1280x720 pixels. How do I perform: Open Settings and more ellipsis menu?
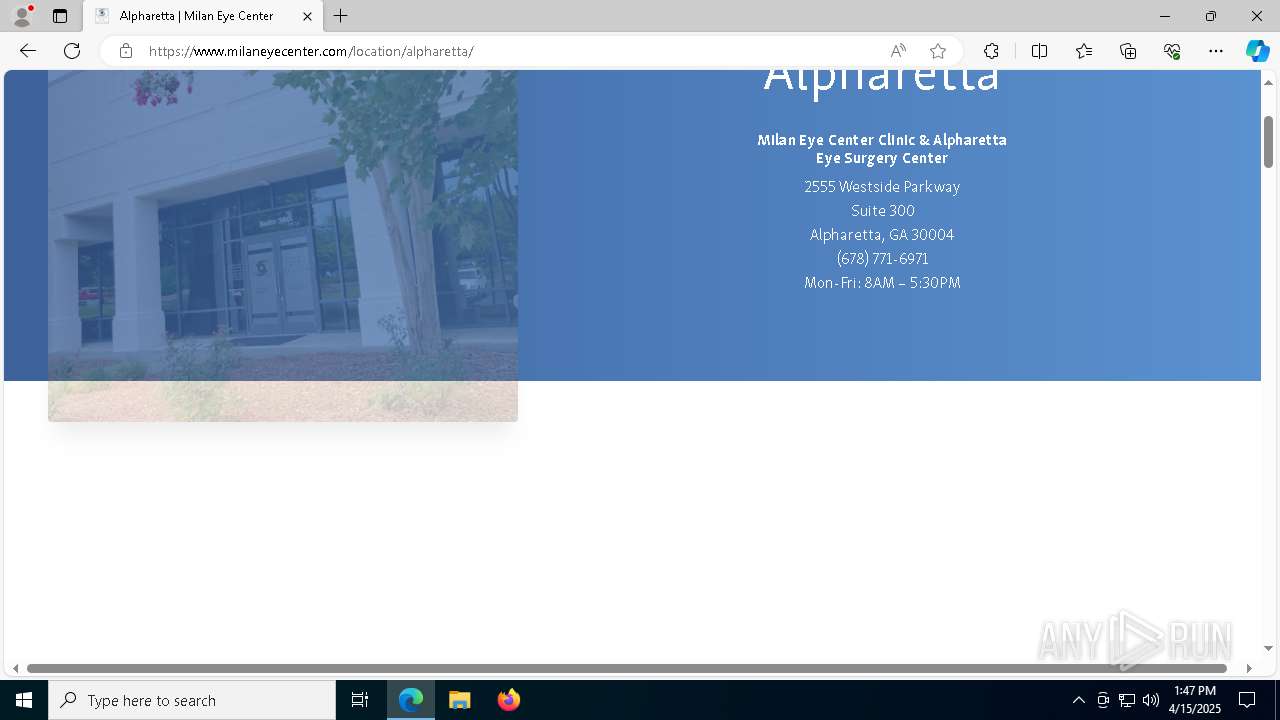click(x=1216, y=51)
